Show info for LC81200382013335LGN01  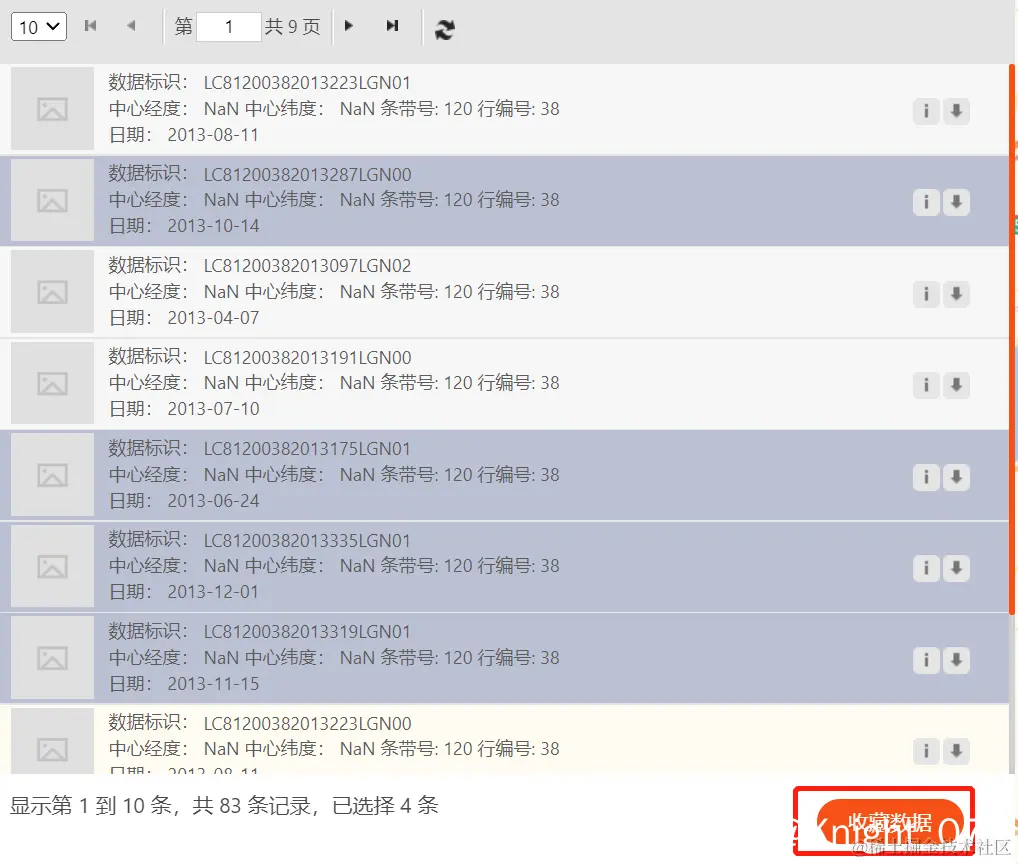click(x=926, y=568)
